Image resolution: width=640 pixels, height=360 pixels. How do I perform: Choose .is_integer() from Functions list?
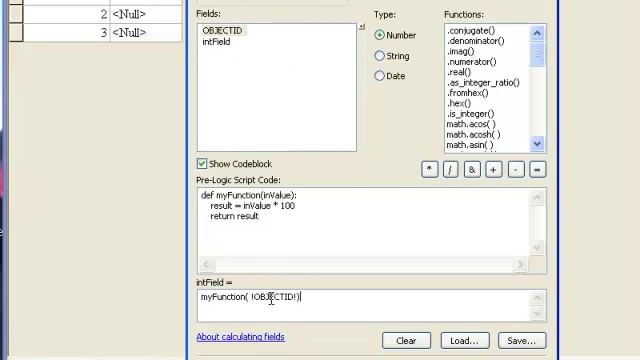470,113
